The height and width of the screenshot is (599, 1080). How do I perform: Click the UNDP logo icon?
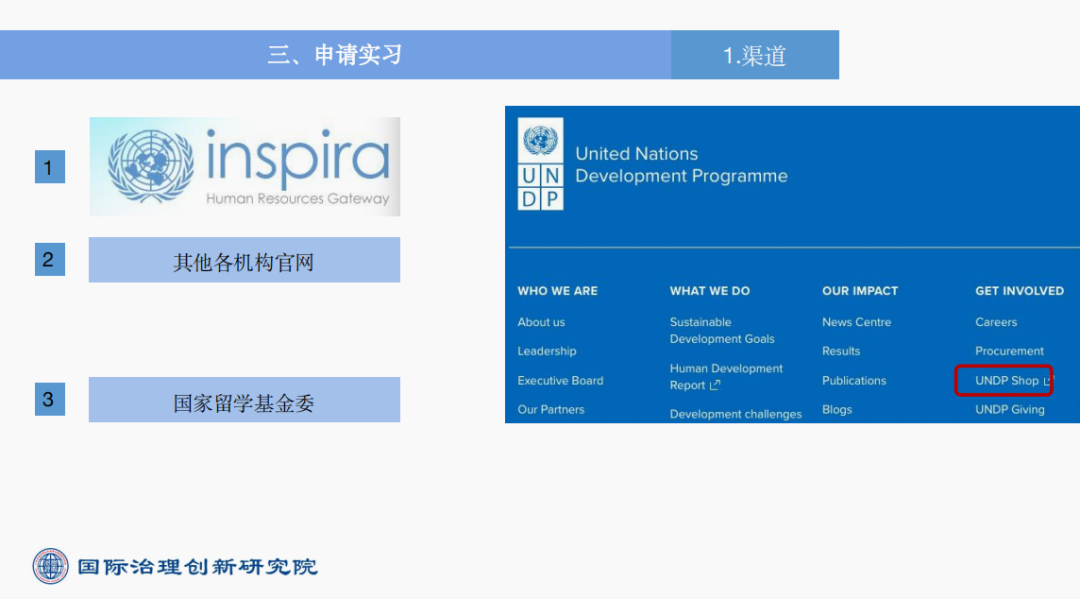click(x=540, y=164)
